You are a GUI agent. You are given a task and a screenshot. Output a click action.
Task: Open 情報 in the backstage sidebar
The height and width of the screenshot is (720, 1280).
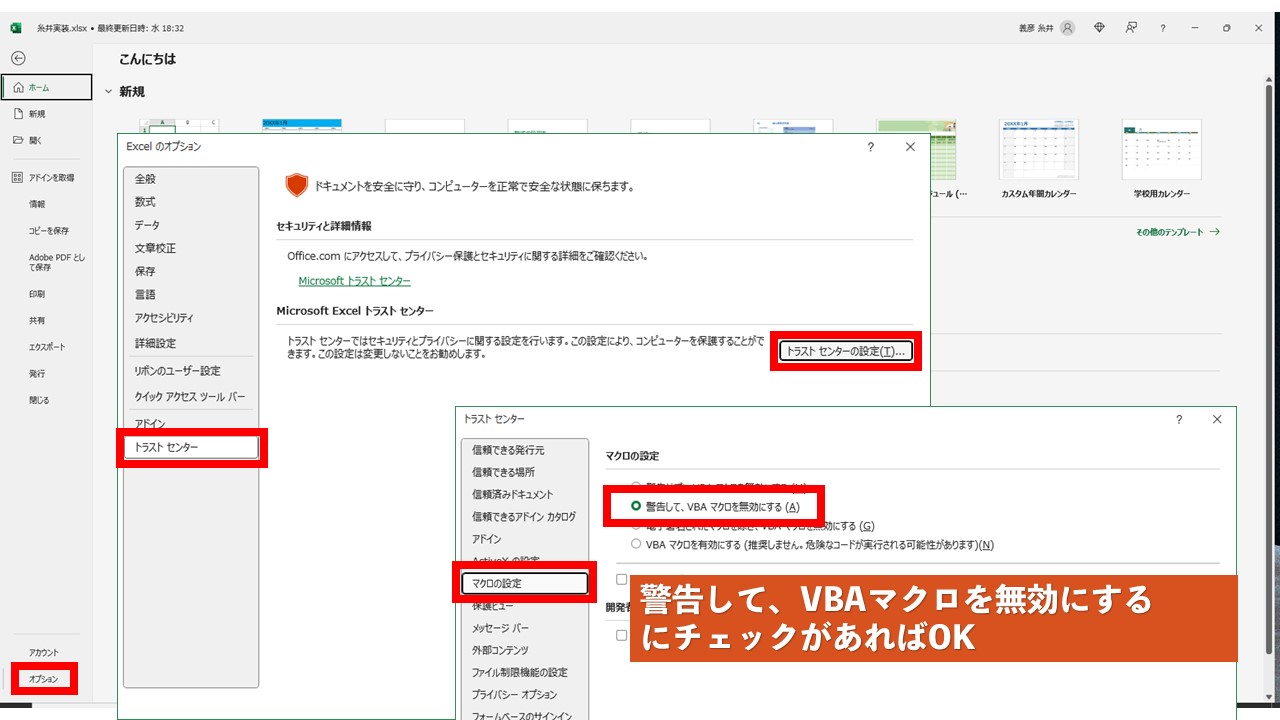(37, 204)
